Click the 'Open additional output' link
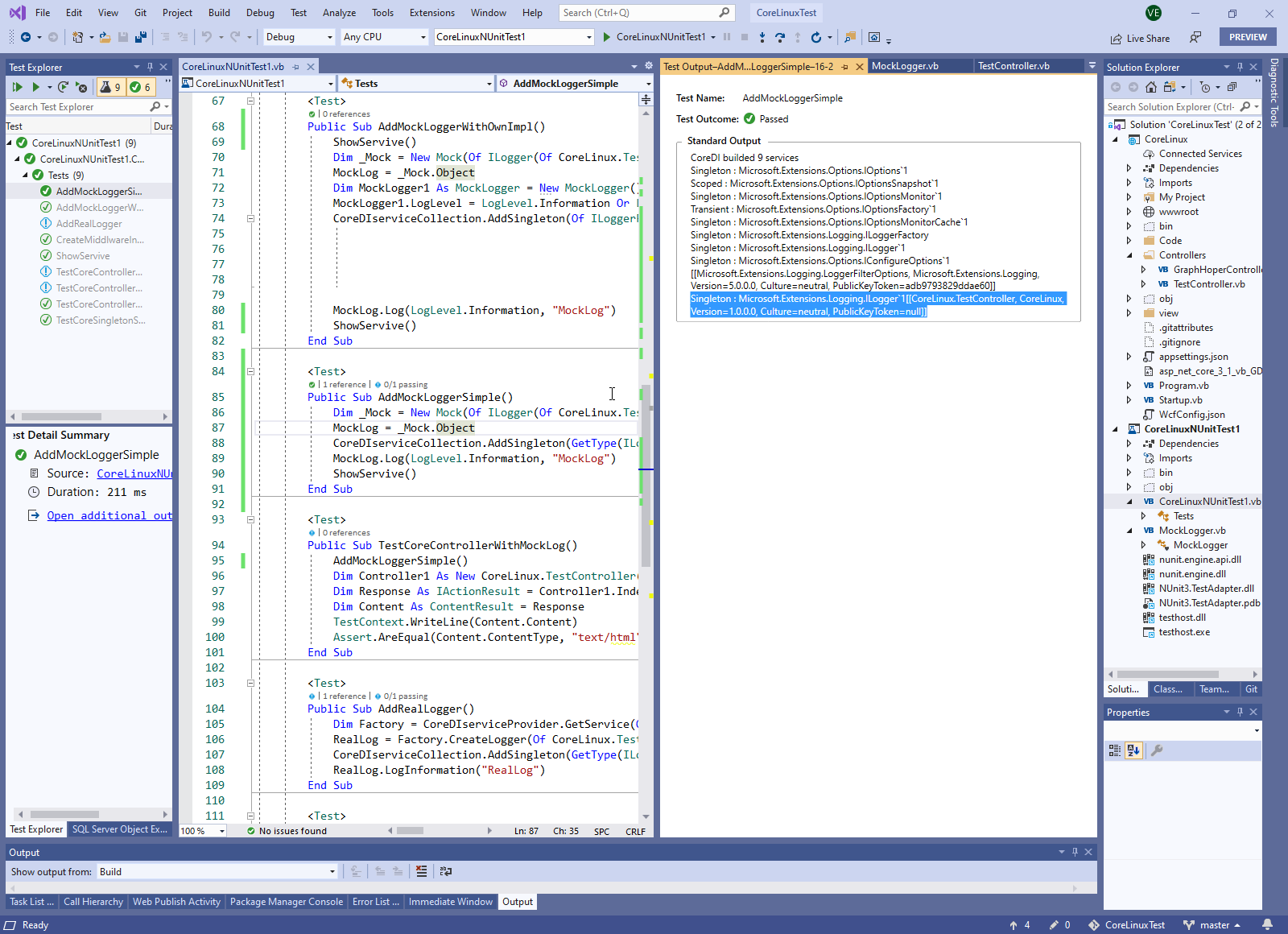The height and width of the screenshot is (934, 1288). click(109, 515)
